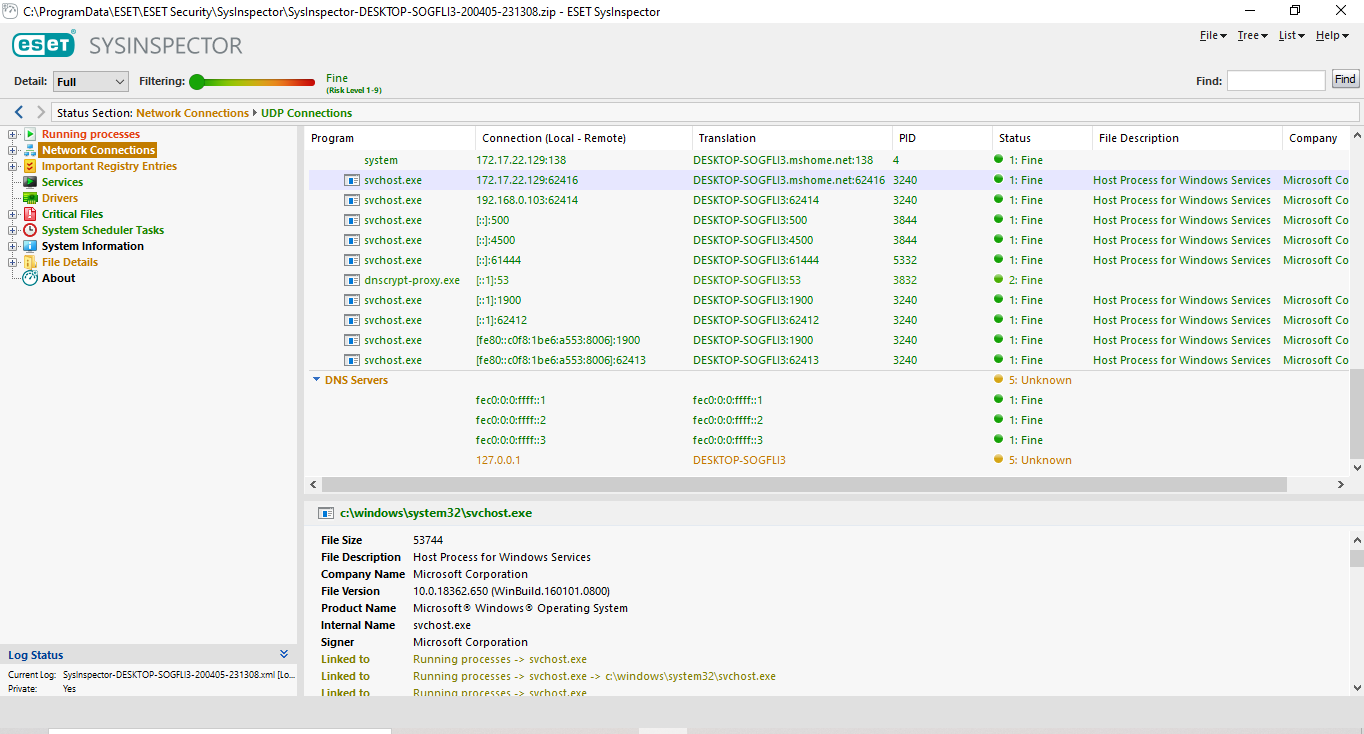Click the About icon in tree
The width and height of the screenshot is (1364, 734).
pyautogui.click(x=30, y=278)
